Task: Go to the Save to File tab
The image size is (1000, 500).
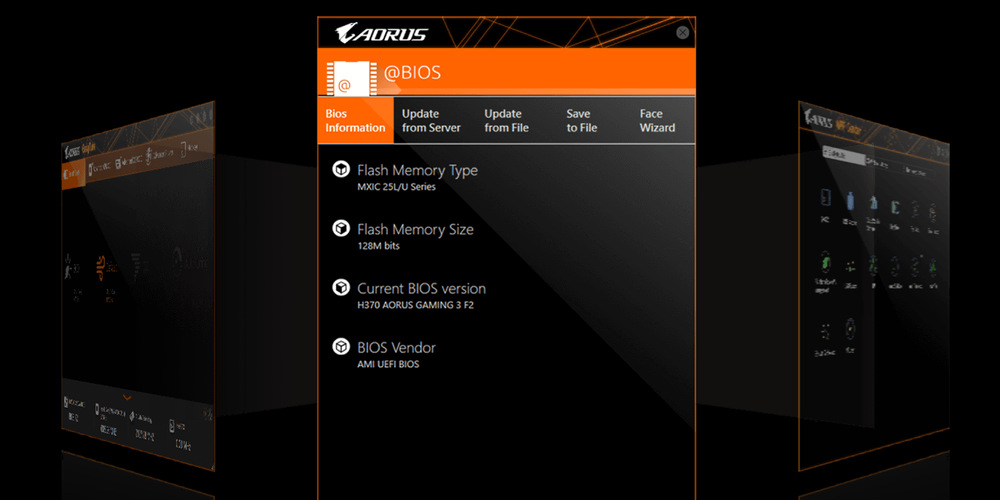Action: [582, 121]
